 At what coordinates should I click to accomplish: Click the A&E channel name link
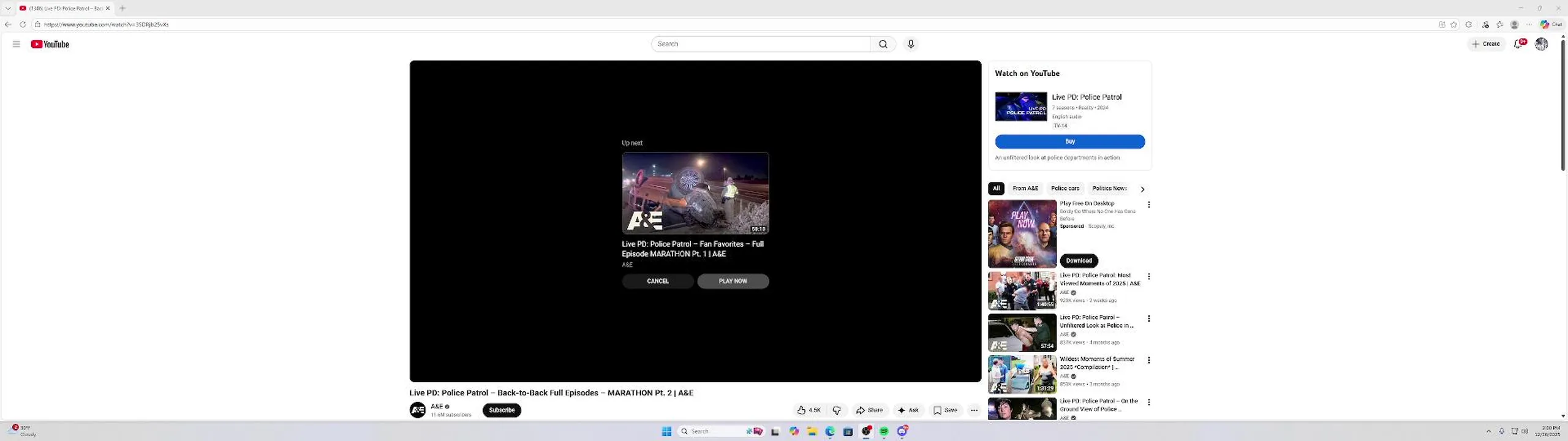(437, 407)
